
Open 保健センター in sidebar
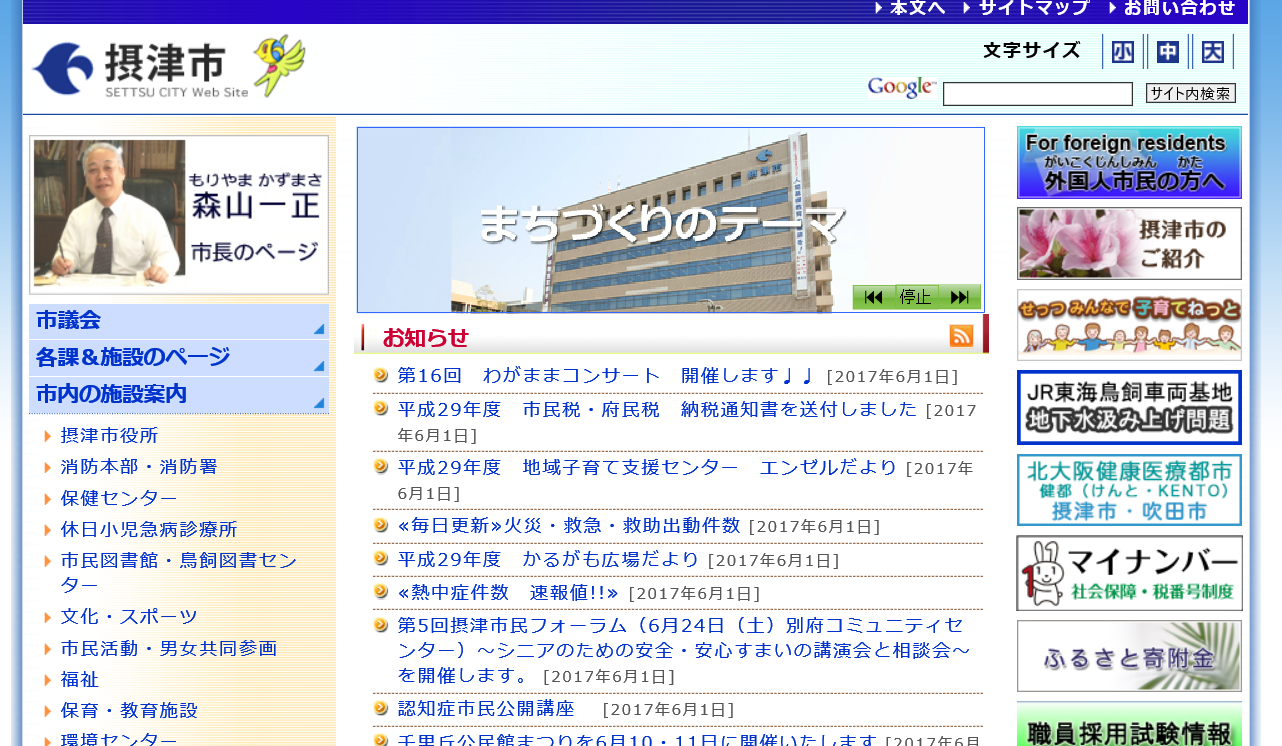pyautogui.click(x=119, y=498)
